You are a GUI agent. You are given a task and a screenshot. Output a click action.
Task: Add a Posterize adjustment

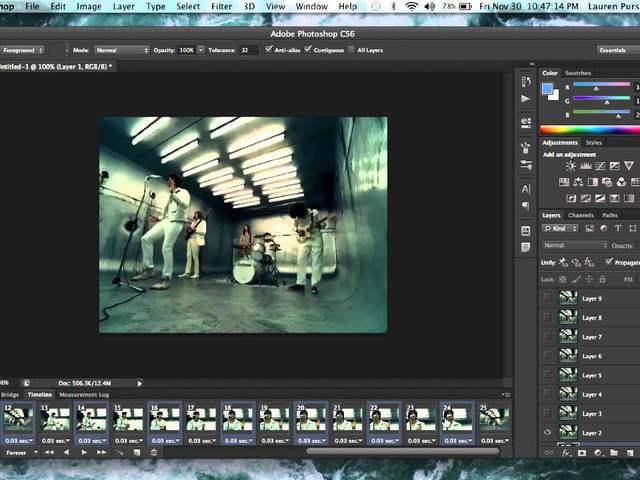[x=585, y=198]
